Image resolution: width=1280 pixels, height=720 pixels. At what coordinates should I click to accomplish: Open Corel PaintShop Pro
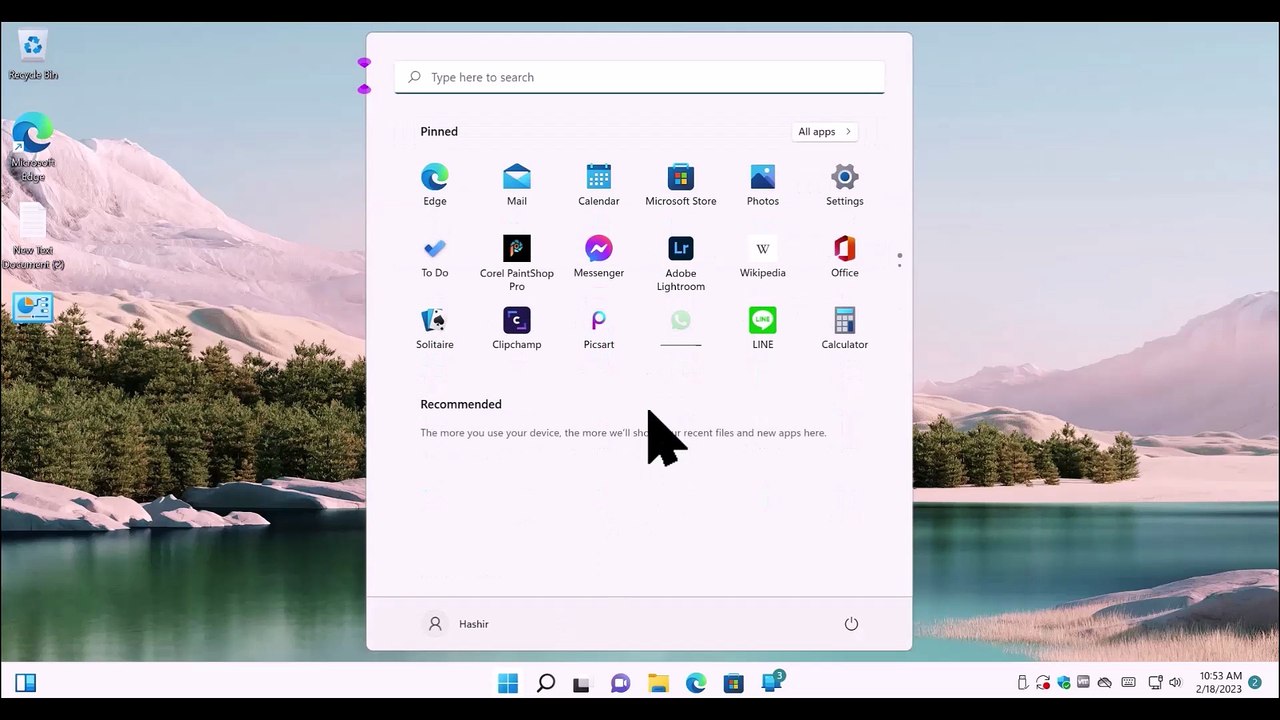pyautogui.click(x=516, y=263)
